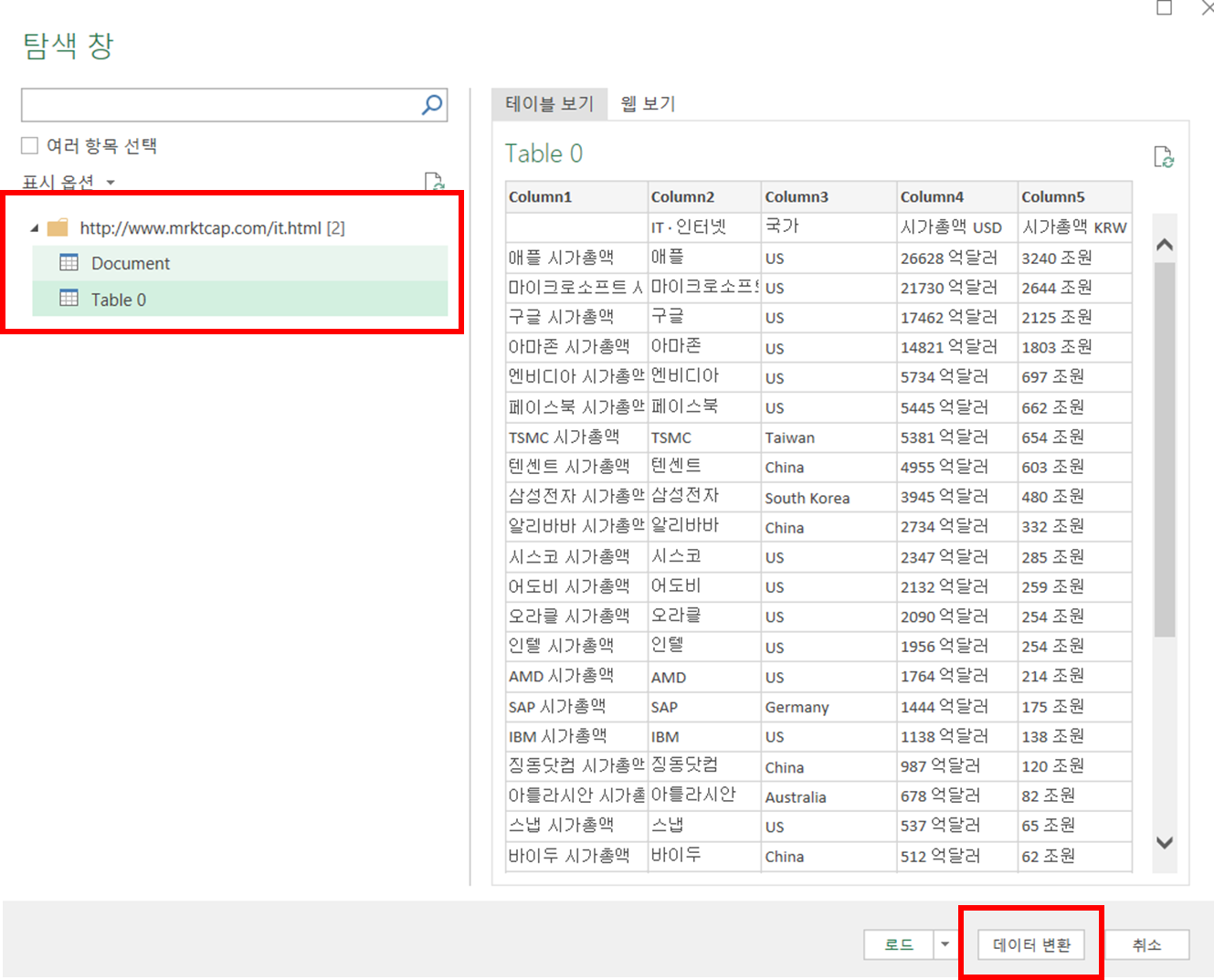Click the 62 조원 cell
The height and width of the screenshot is (980, 1214).
1075,856
